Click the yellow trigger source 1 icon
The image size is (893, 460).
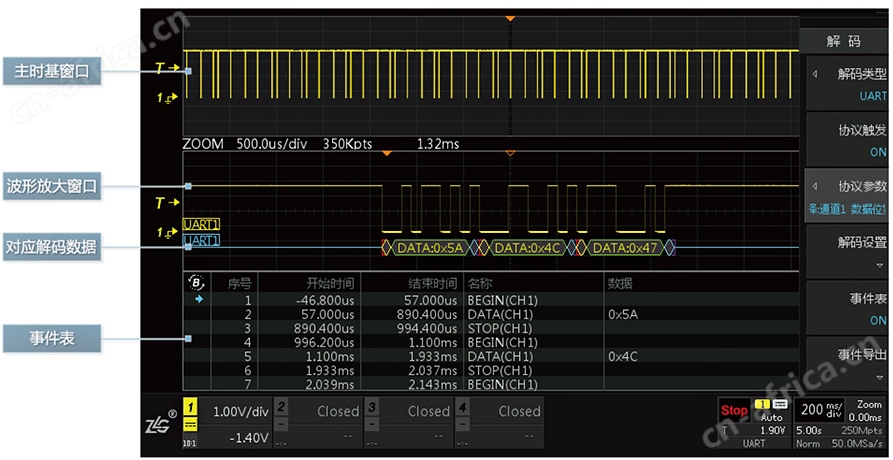point(761,404)
